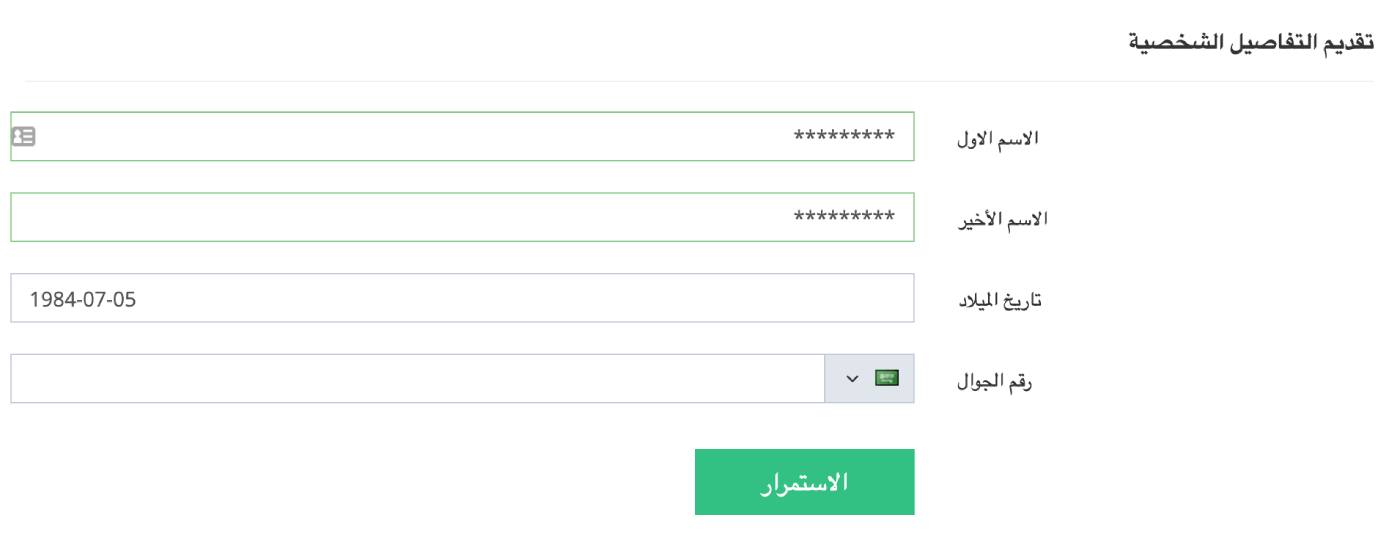1400x534 pixels.
Task: Focus the الاسم الأخير input field
Action: [462, 217]
